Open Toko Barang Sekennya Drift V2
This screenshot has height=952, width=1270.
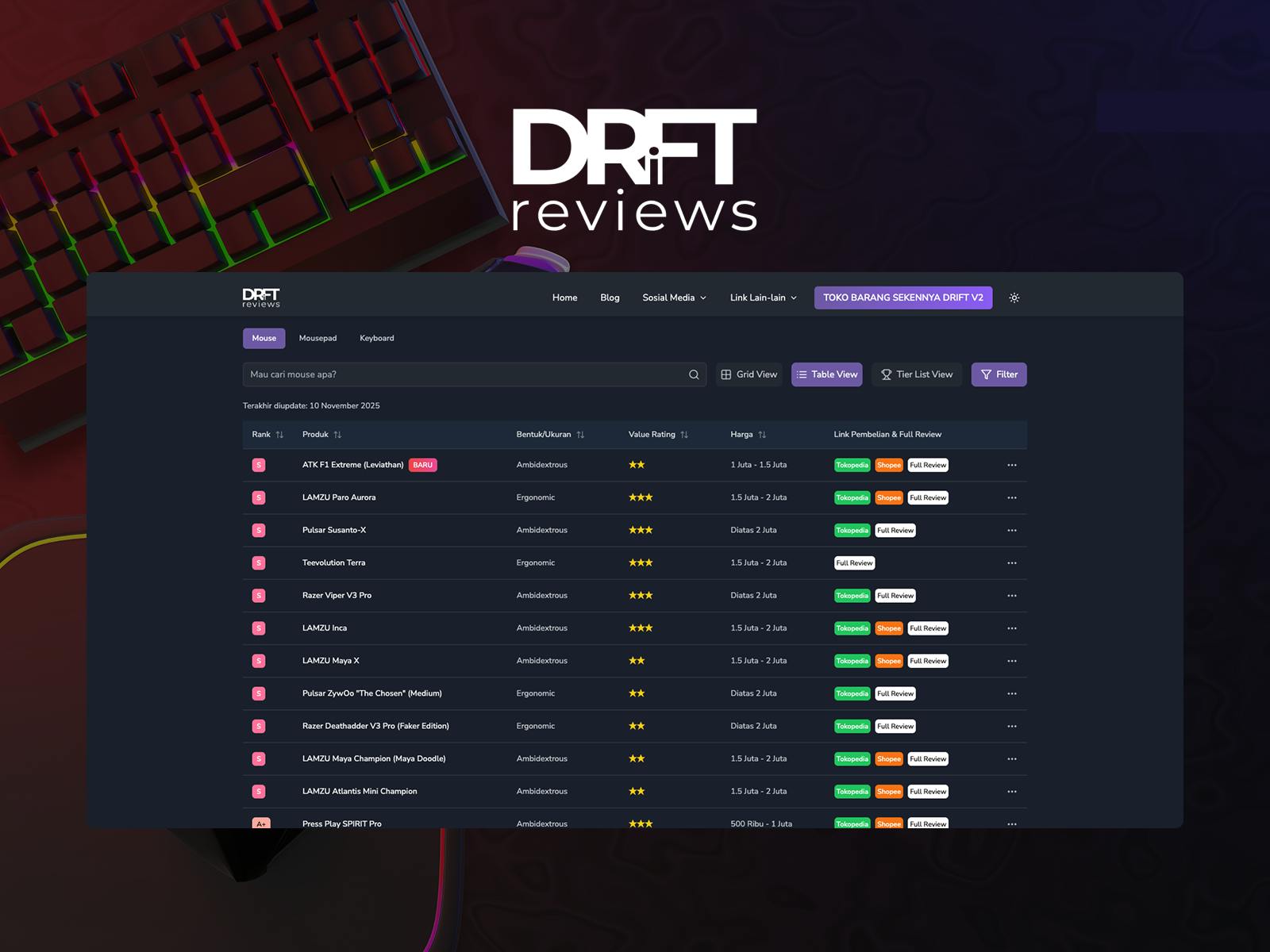pyautogui.click(x=903, y=297)
